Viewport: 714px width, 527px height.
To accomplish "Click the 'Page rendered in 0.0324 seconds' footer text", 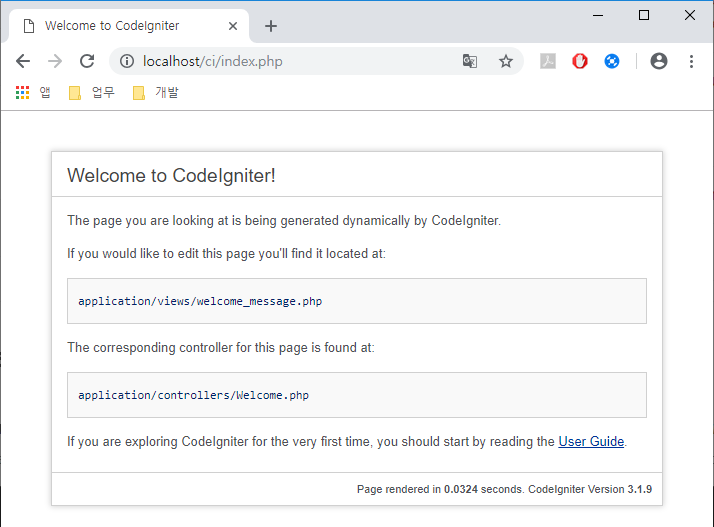I will 439,489.
